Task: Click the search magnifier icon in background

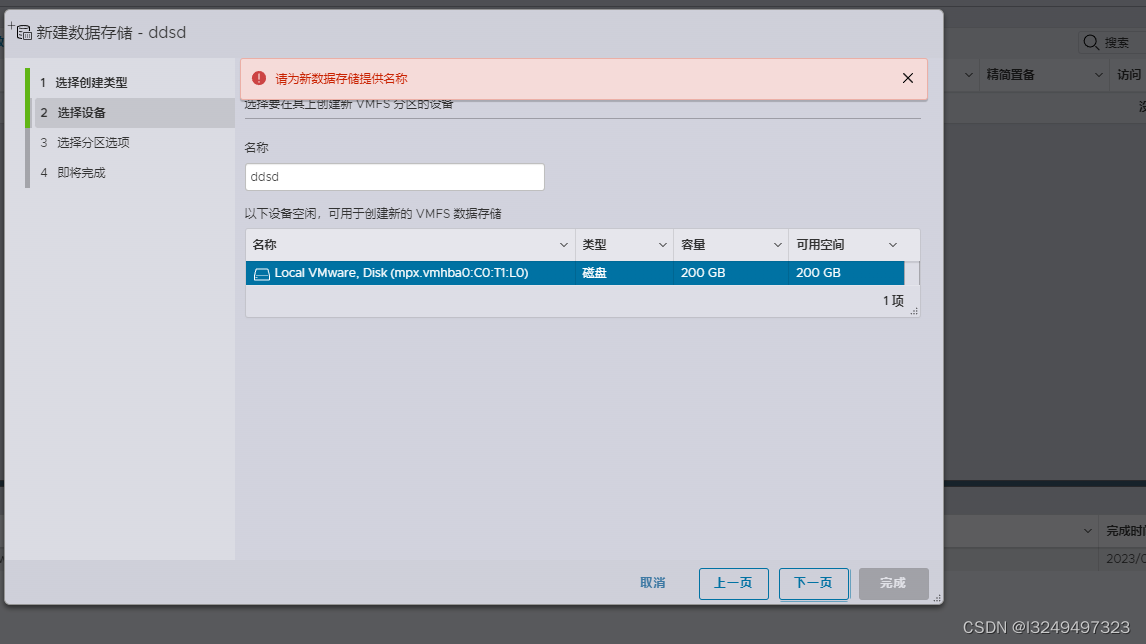Action: (1090, 42)
